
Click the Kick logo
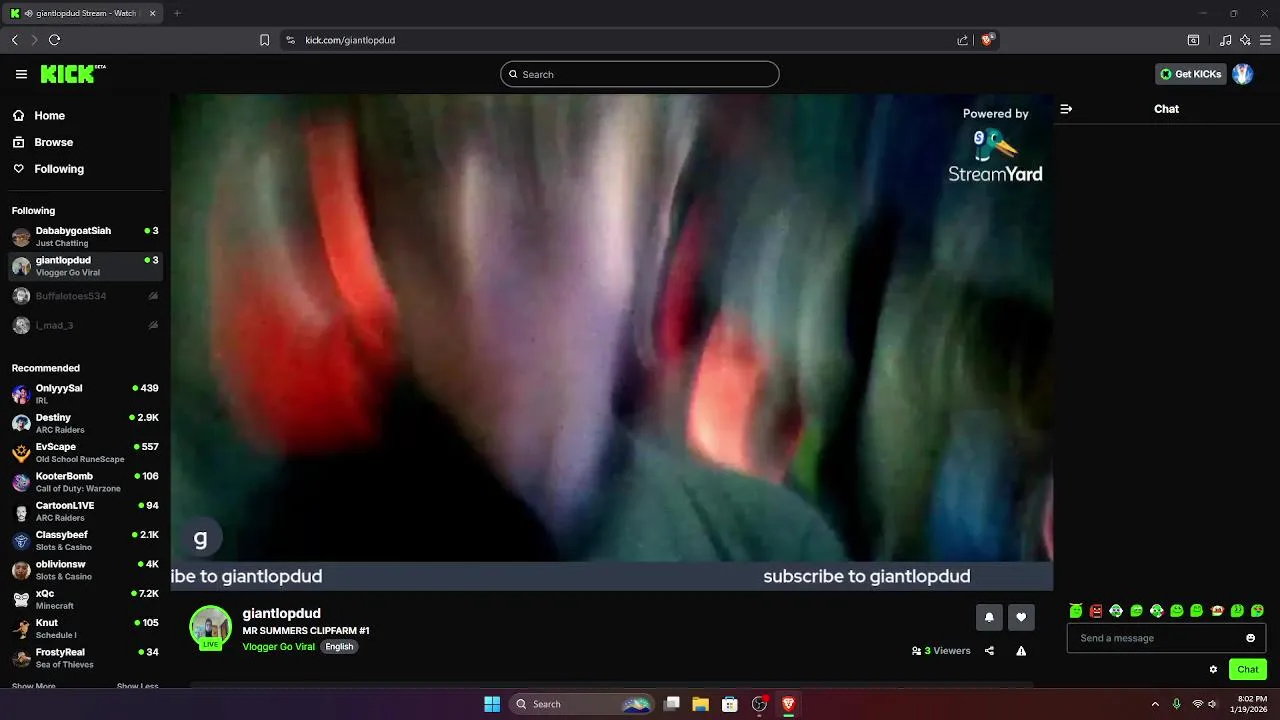[x=73, y=74]
